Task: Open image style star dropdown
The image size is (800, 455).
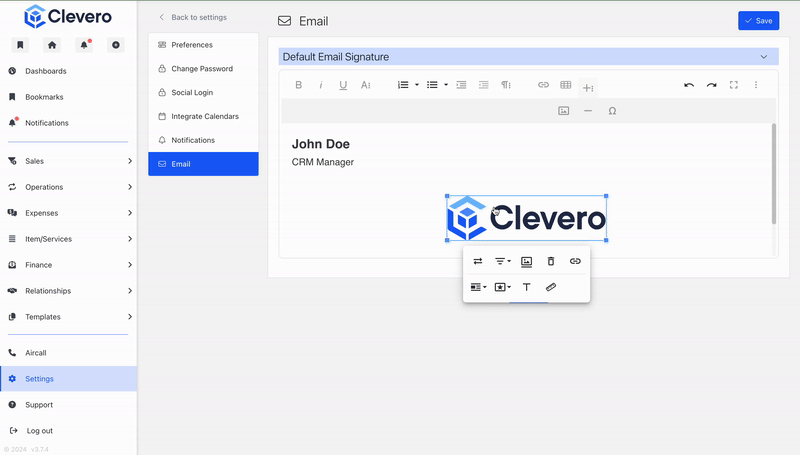Action: tap(503, 287)
